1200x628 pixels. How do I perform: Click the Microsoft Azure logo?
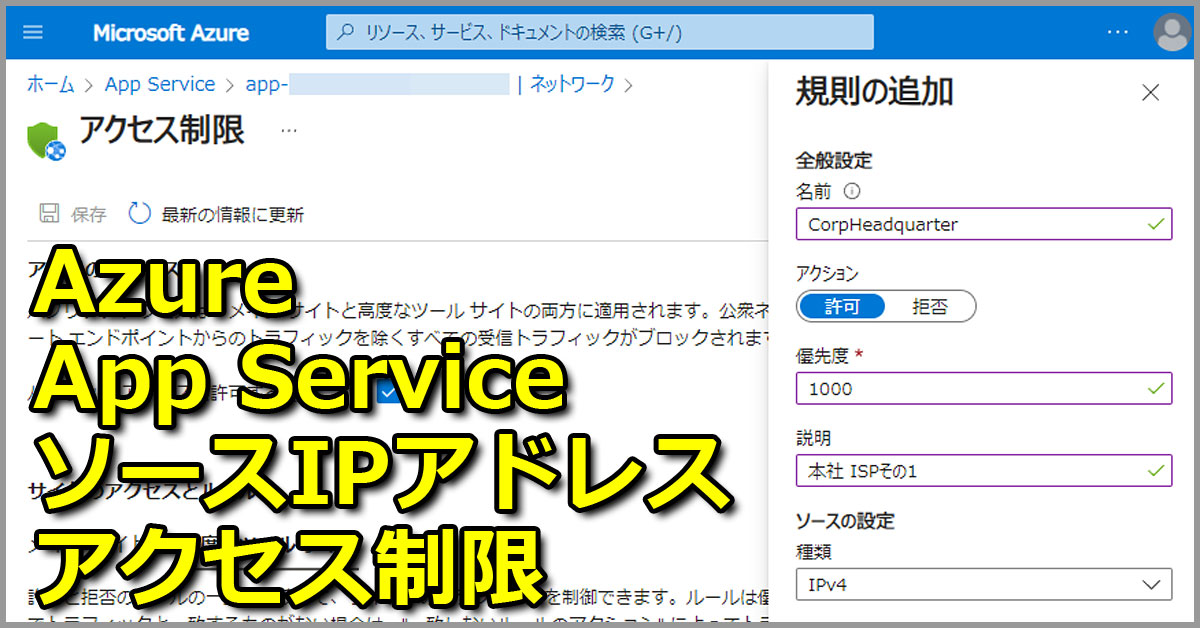click(x=170, y=31)
